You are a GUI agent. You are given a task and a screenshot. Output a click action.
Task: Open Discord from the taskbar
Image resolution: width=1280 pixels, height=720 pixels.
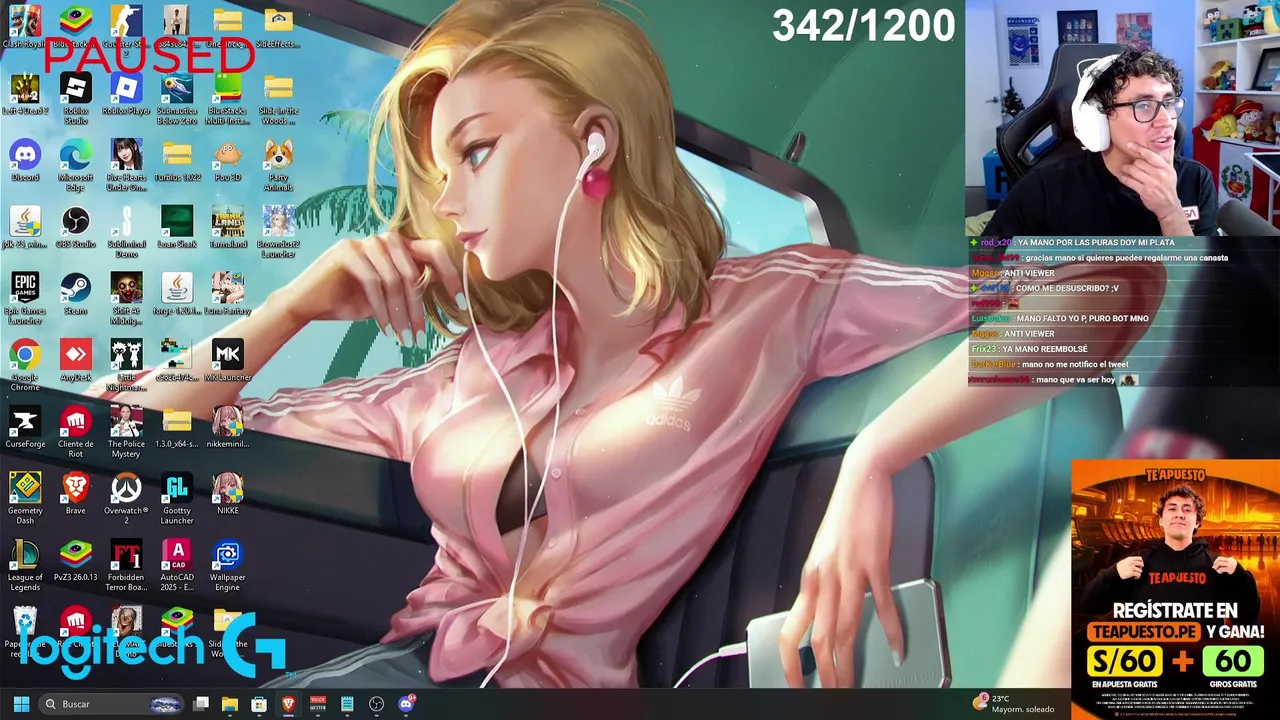click(x=406, y=704)
